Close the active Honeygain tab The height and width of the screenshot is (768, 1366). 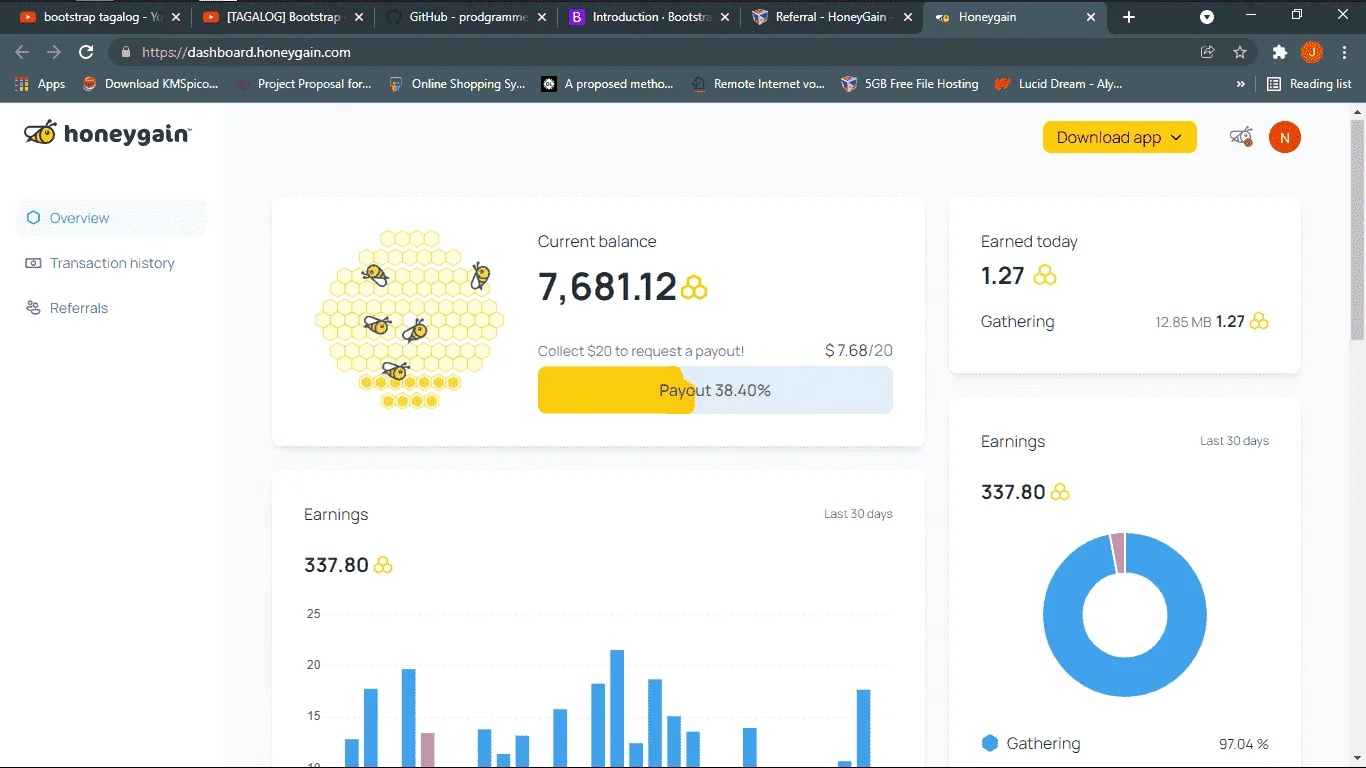pos(1091,17)
